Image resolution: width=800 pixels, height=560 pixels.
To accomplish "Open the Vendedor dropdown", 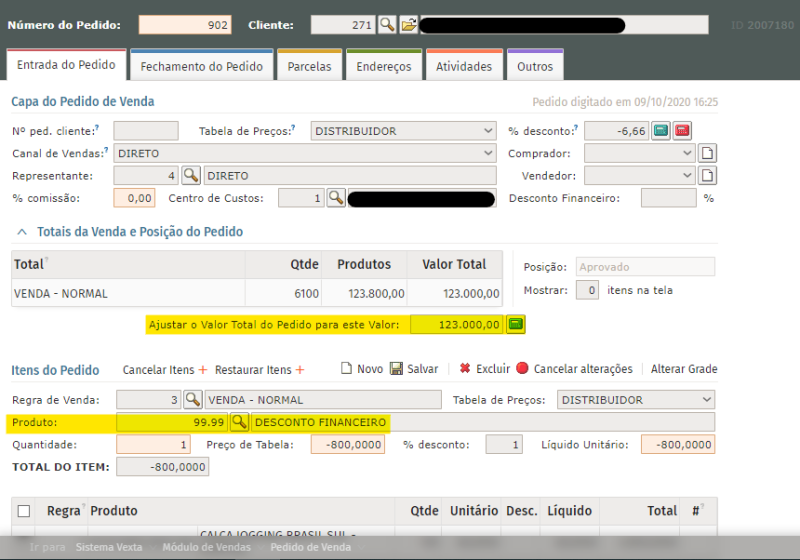I will coord(639,176).
